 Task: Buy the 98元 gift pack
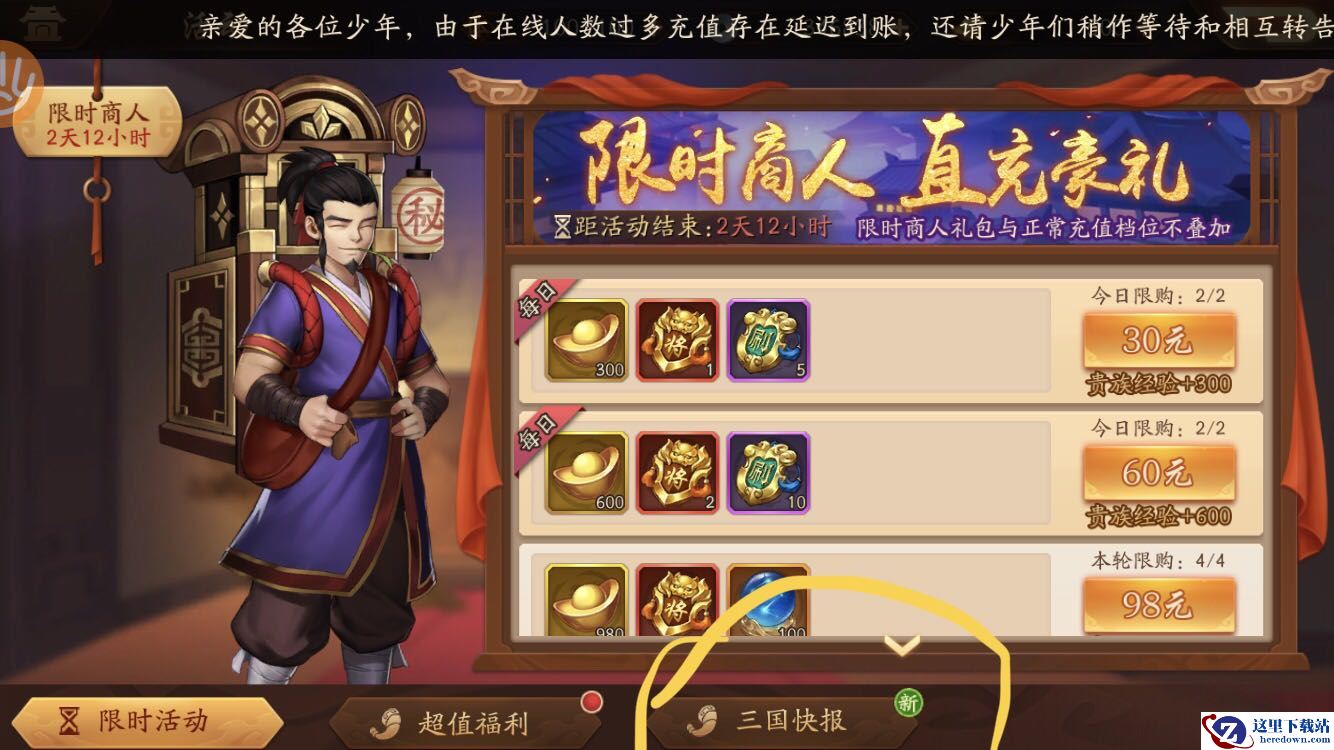pyautogui.click(x=1158, y=604)
